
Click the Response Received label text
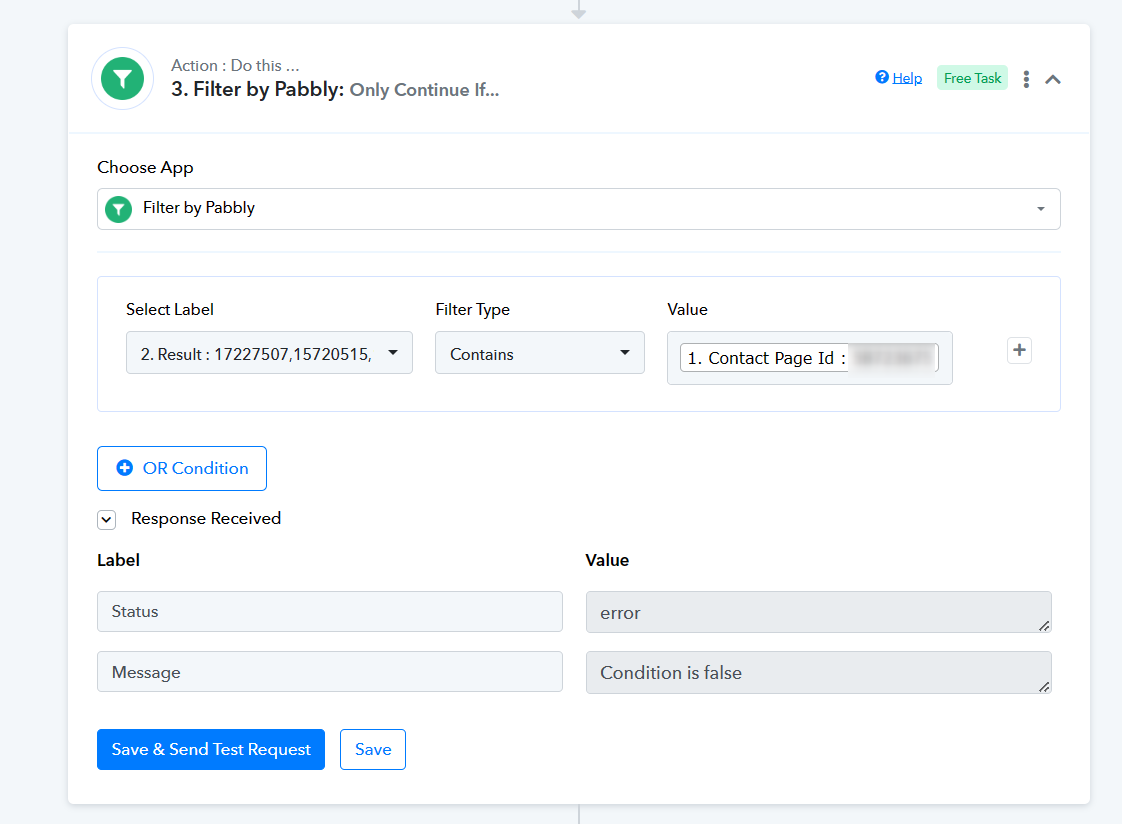click(206, 519)
